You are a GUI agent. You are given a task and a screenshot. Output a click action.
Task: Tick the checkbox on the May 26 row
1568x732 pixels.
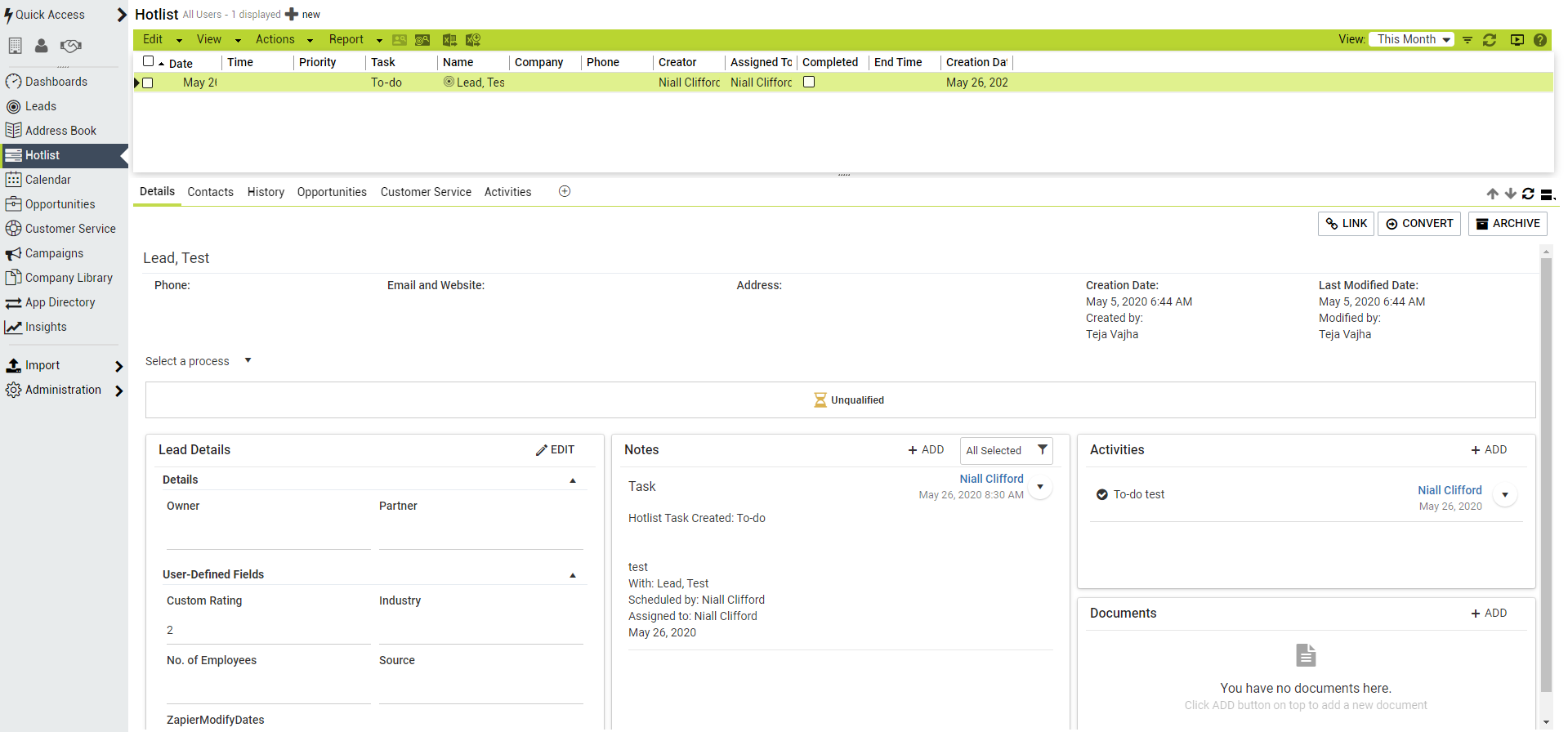[x=148, y=83]
